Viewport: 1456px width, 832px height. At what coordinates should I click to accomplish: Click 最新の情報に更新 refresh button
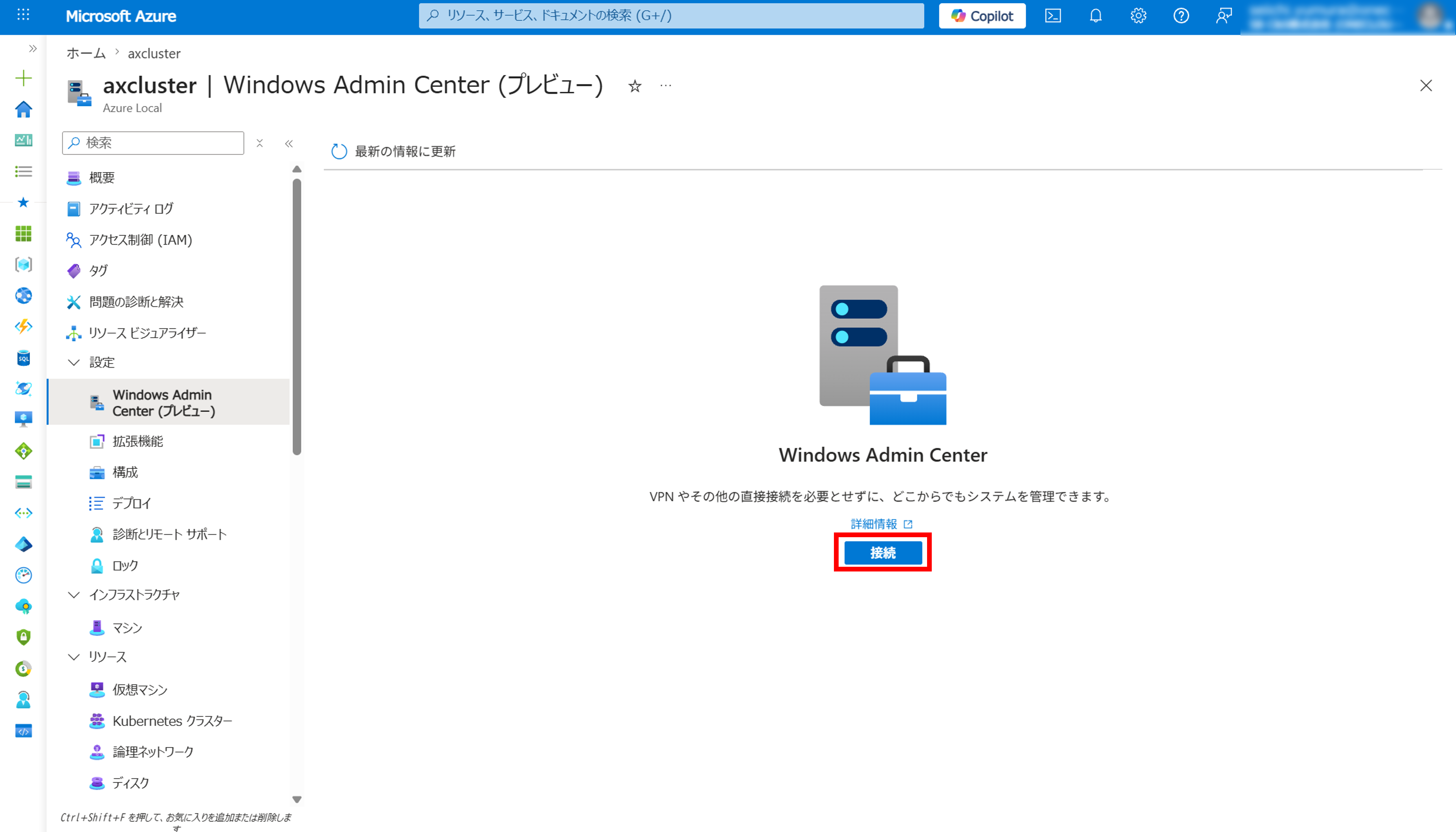[x=394, y=151]
